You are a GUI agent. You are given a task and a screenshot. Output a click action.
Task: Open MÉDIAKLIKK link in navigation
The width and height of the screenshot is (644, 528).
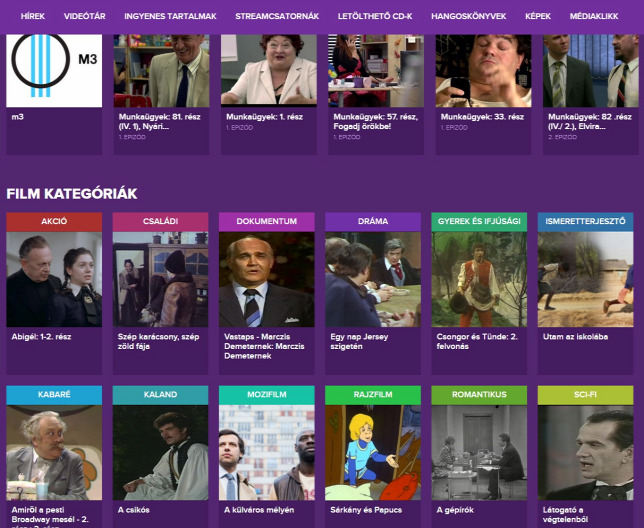click(x=594, y=16)
